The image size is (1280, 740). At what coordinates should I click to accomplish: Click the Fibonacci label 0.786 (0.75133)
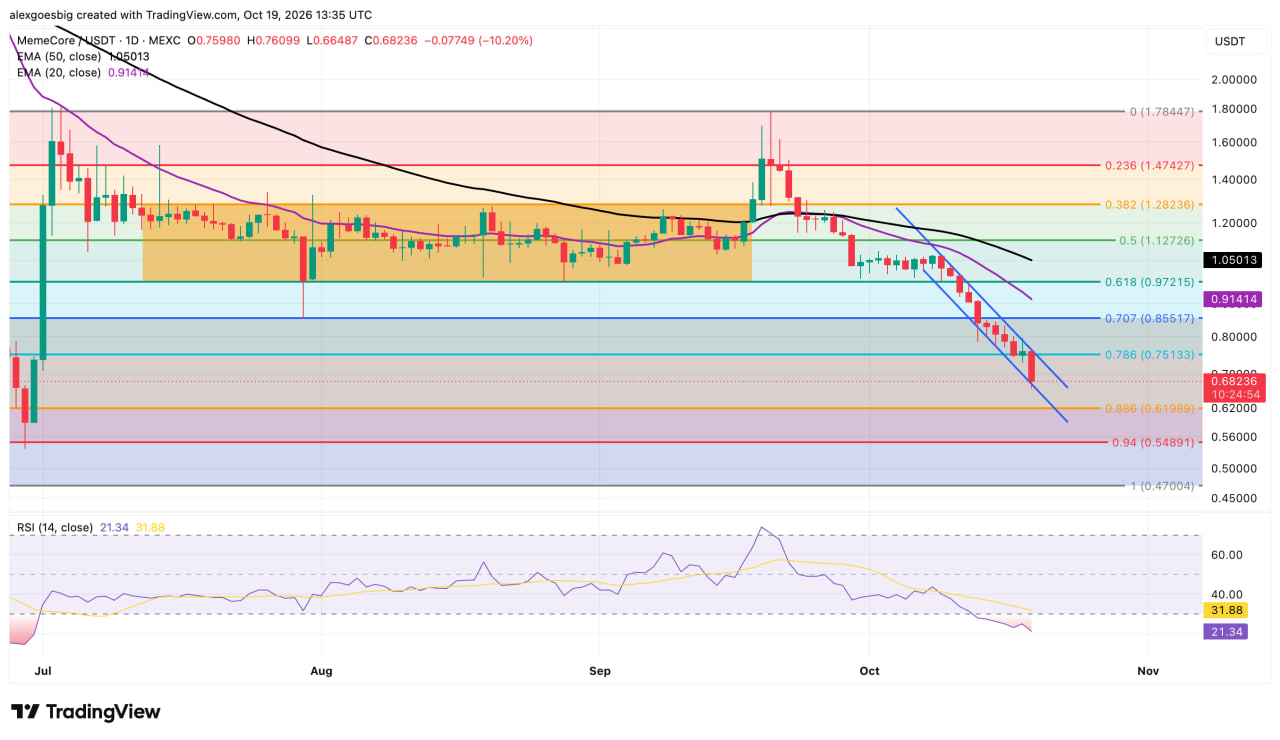1149,354
